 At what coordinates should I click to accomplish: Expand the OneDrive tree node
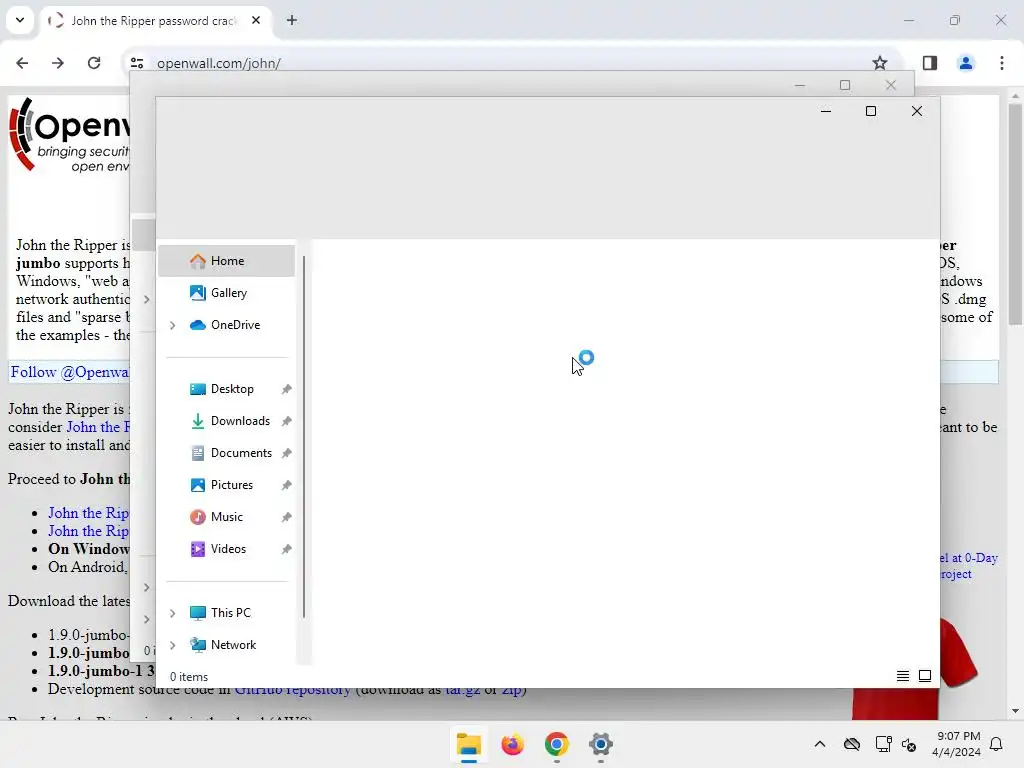(172, 325)
